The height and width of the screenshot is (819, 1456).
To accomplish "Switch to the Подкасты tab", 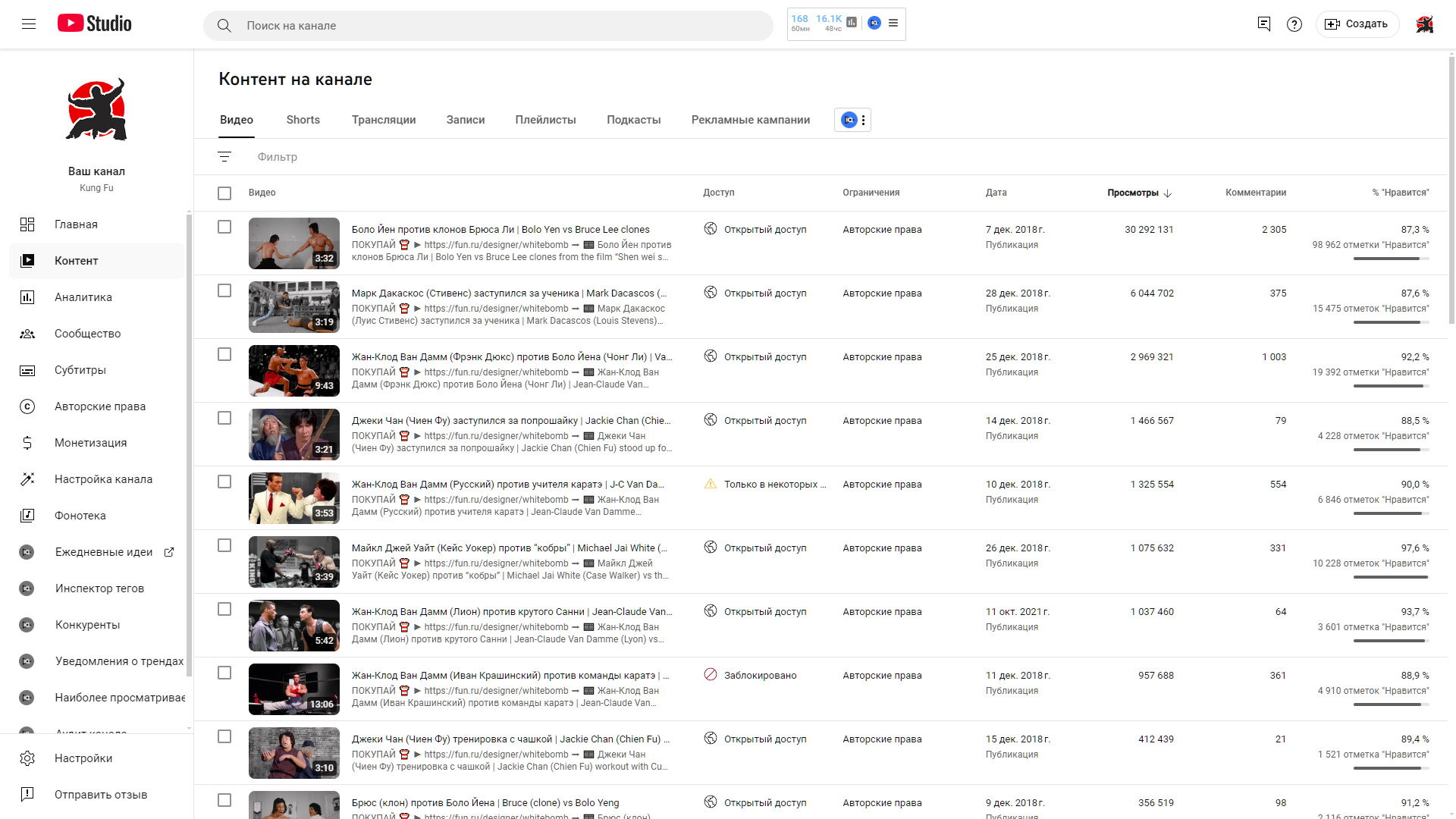I will [x=634, y=120].
